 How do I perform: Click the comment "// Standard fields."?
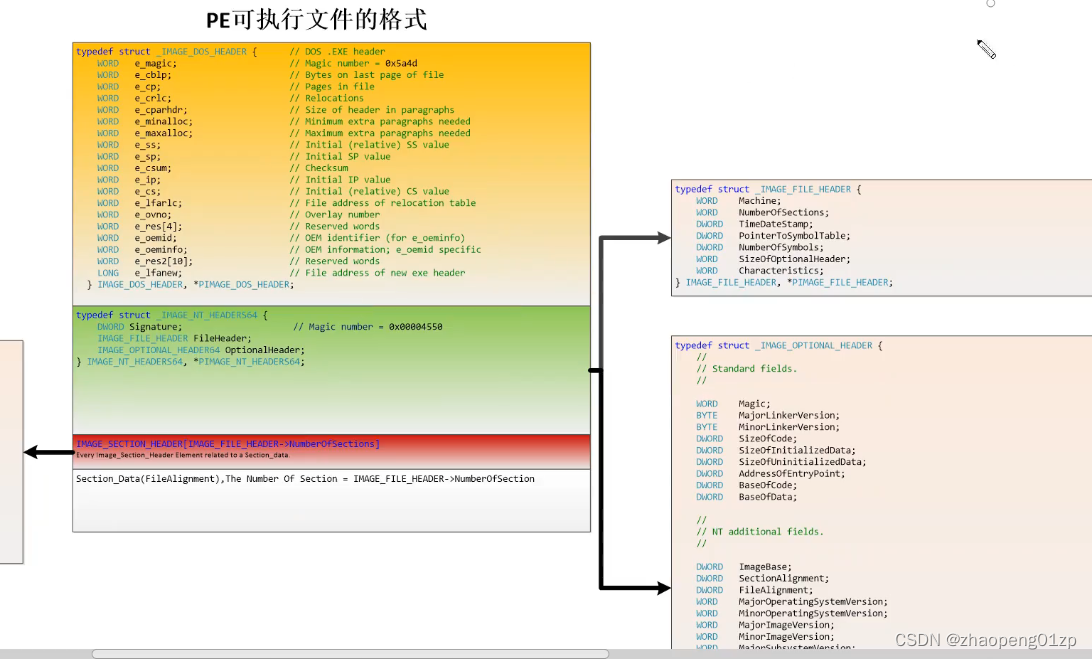(747, 369)
